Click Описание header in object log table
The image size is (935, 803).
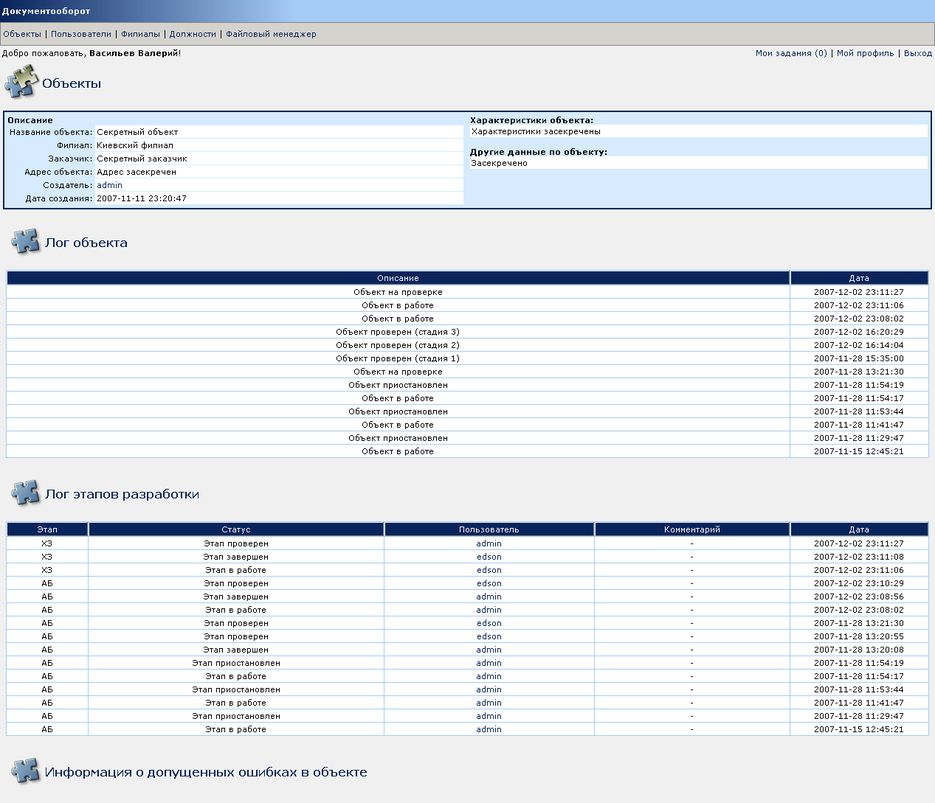tap(398, 278)
